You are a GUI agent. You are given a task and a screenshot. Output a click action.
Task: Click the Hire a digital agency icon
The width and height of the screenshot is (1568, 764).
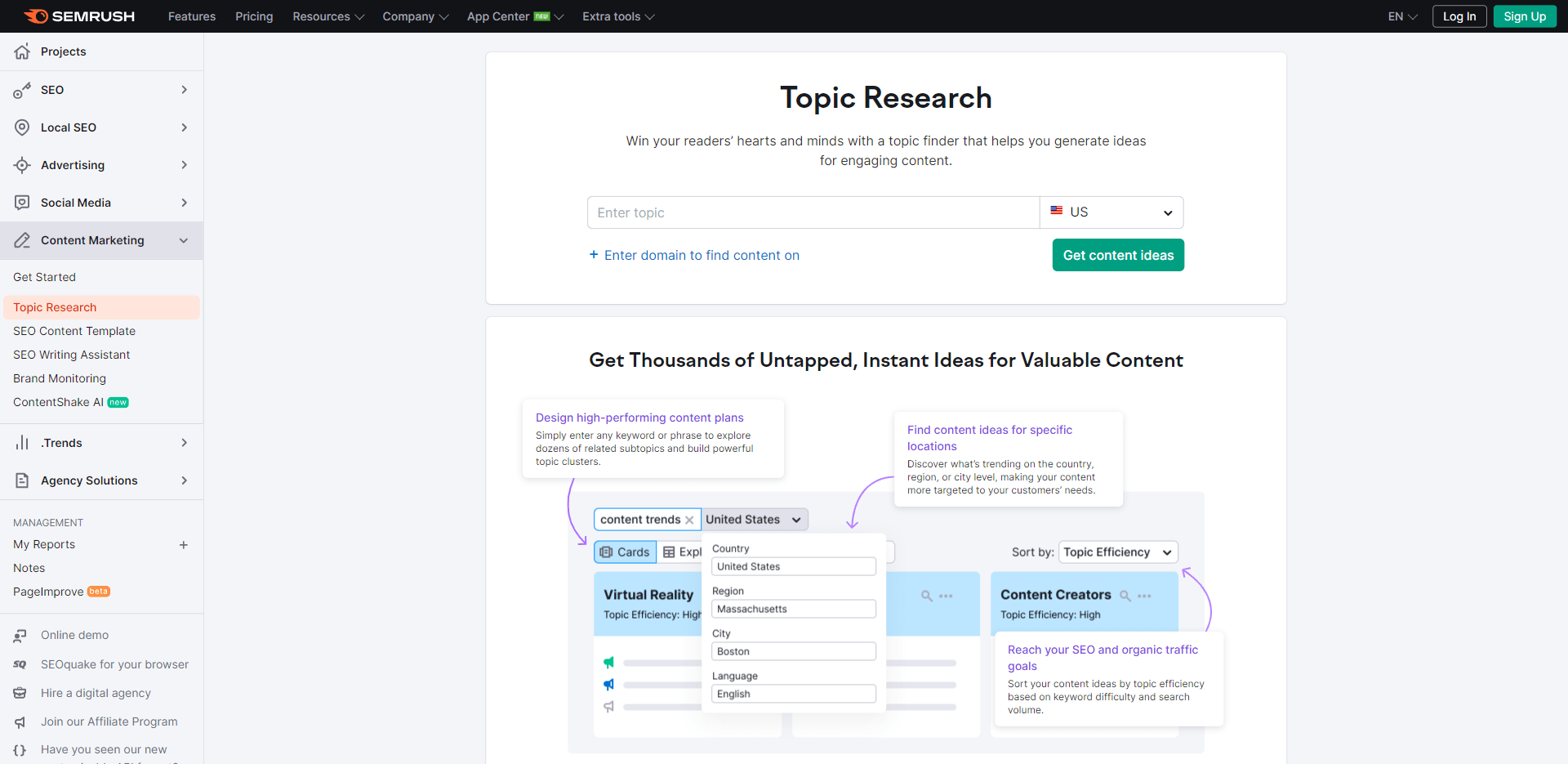point(20,693)
